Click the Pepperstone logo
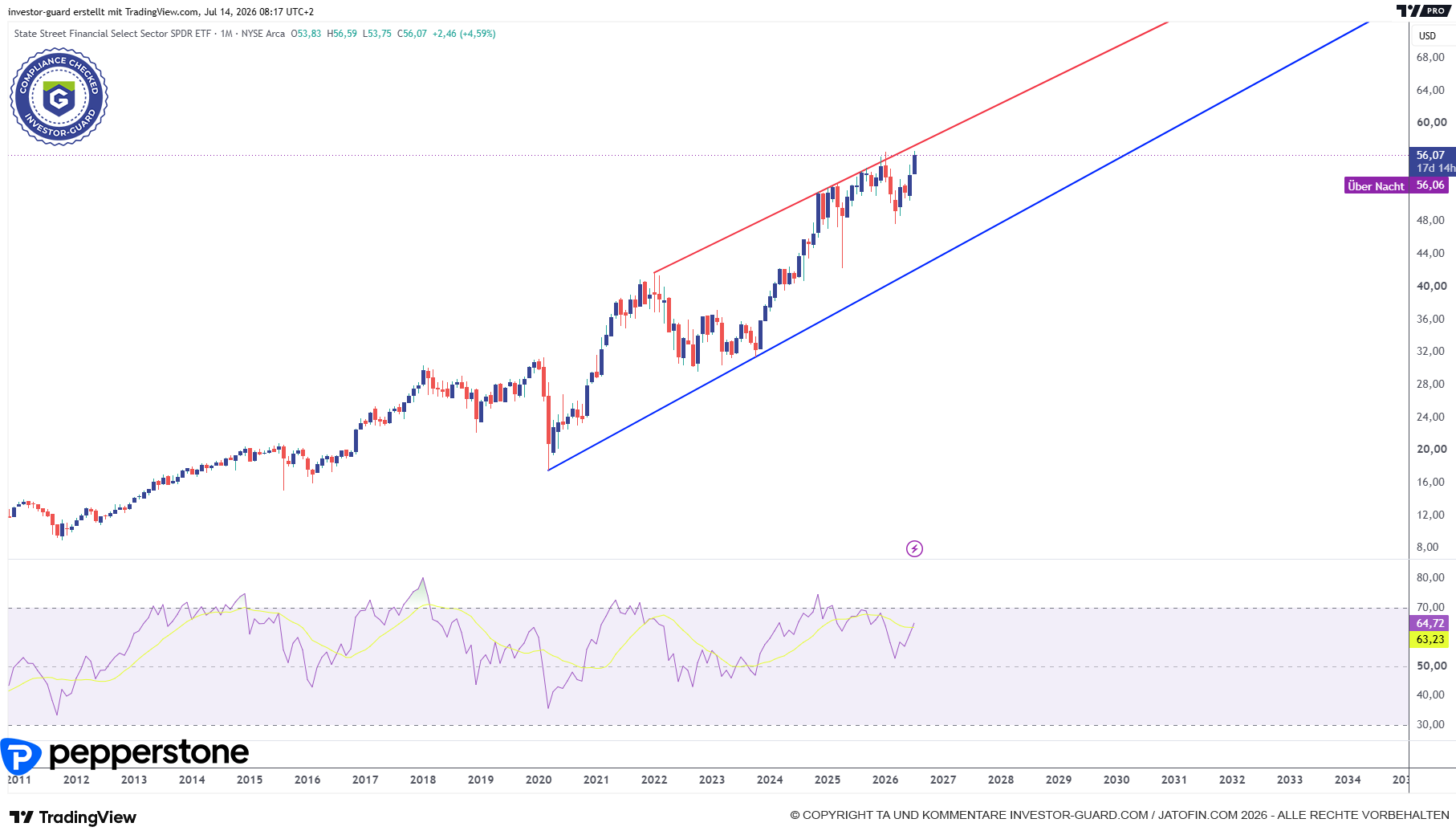 point(124,755)
